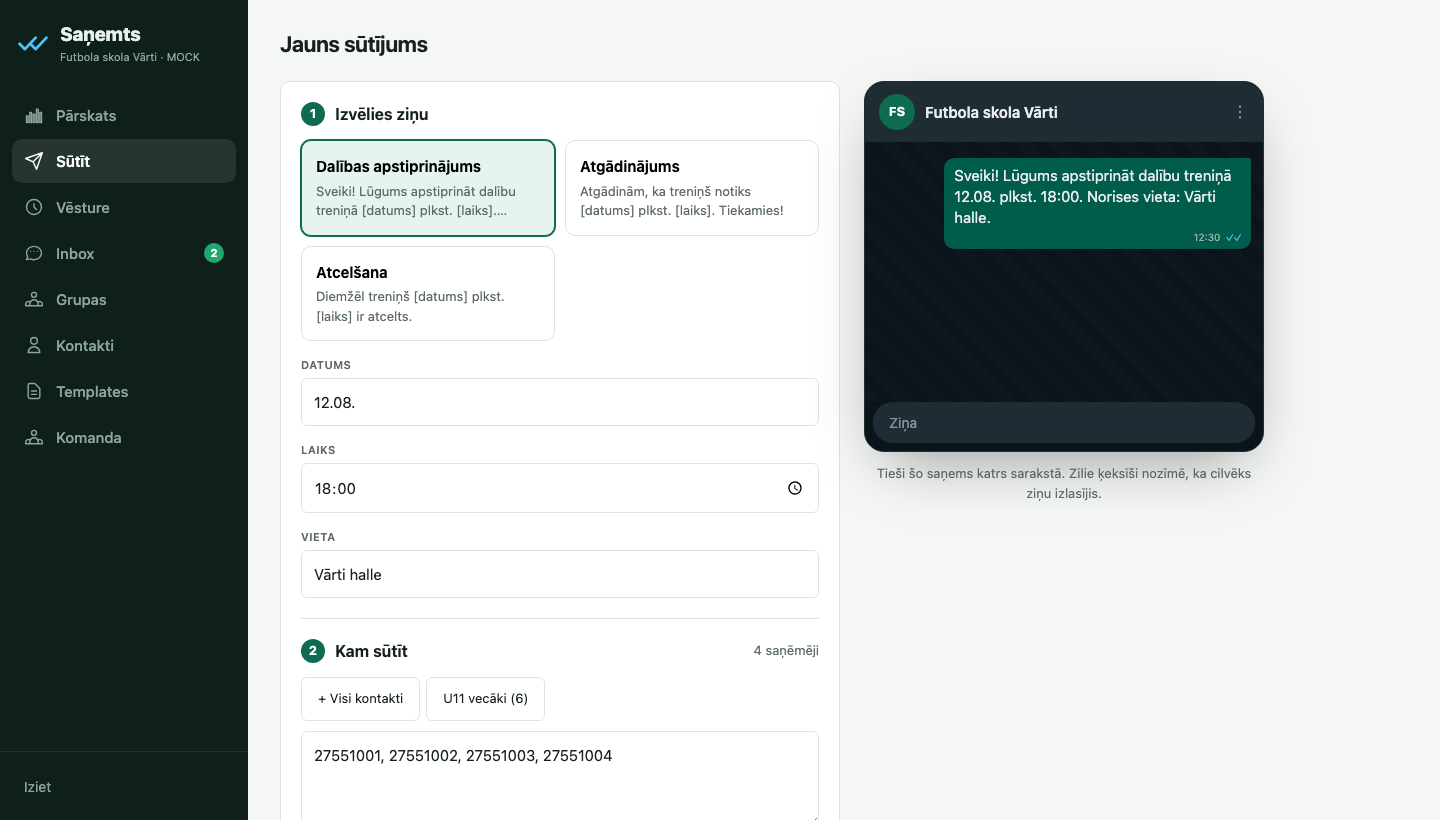Click the 12:30 timestamp in message bubble
The image size is (1440, 820).
pos(1206,238)
